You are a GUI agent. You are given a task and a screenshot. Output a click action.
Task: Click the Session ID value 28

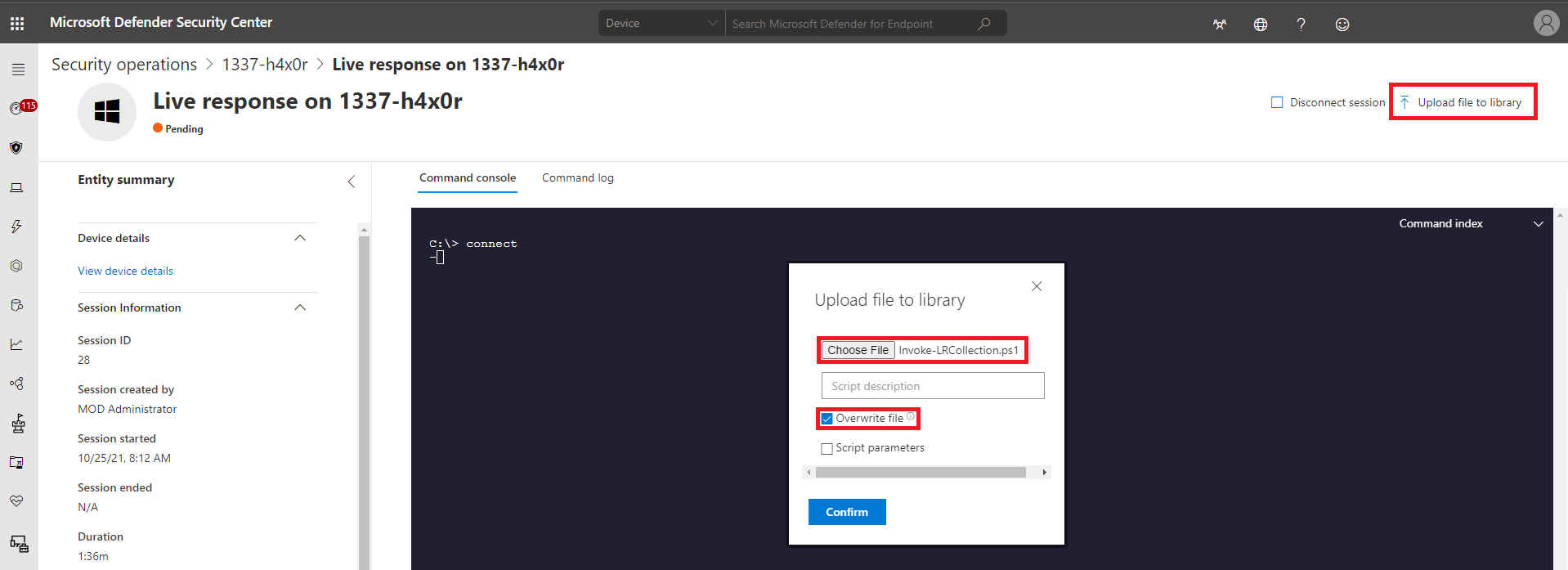(83, 360)
